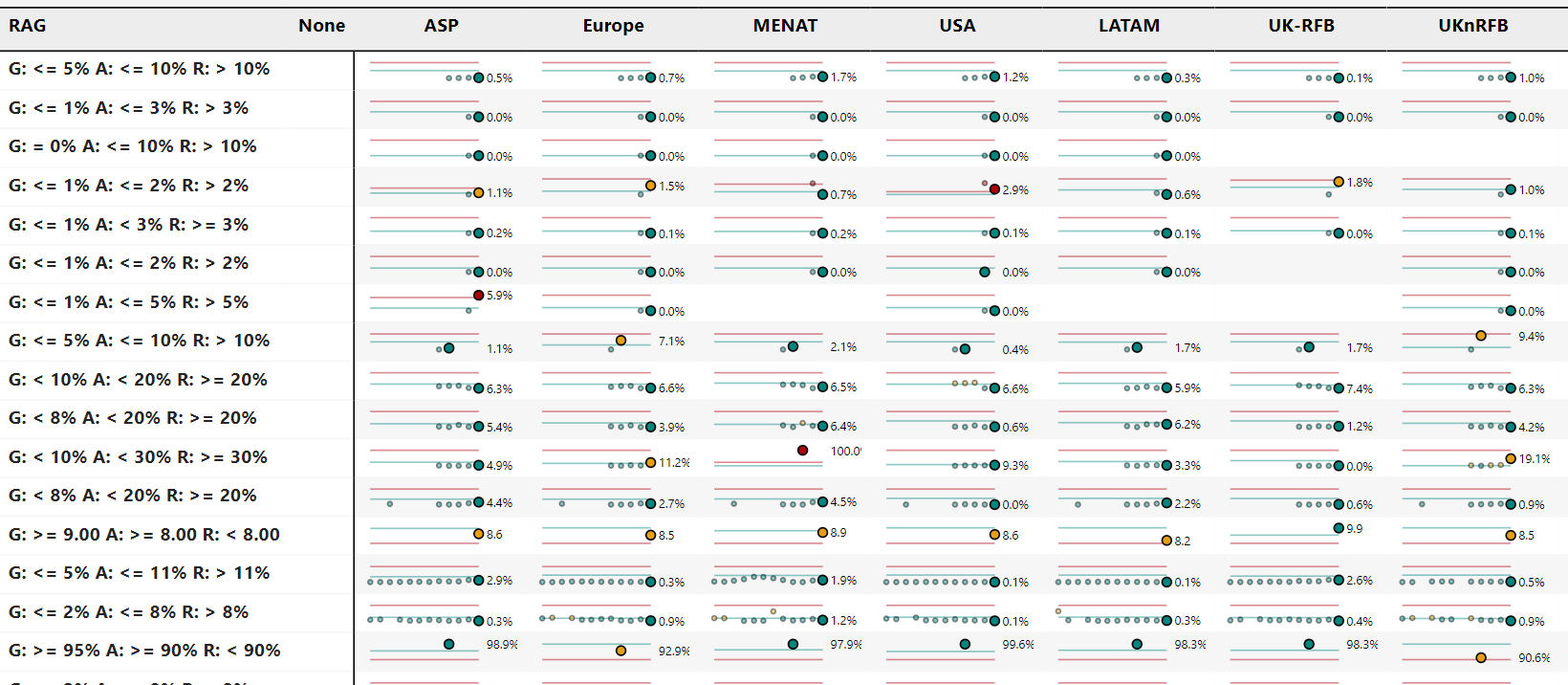Select the teal 9.9 marker in UK-RFB
The image size is (1568, 685).
(1339, 528)
